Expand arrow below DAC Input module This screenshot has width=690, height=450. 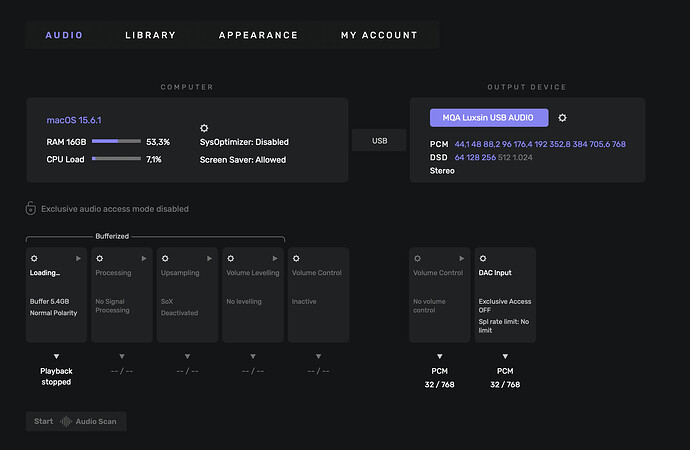click(x=504, y=356)
